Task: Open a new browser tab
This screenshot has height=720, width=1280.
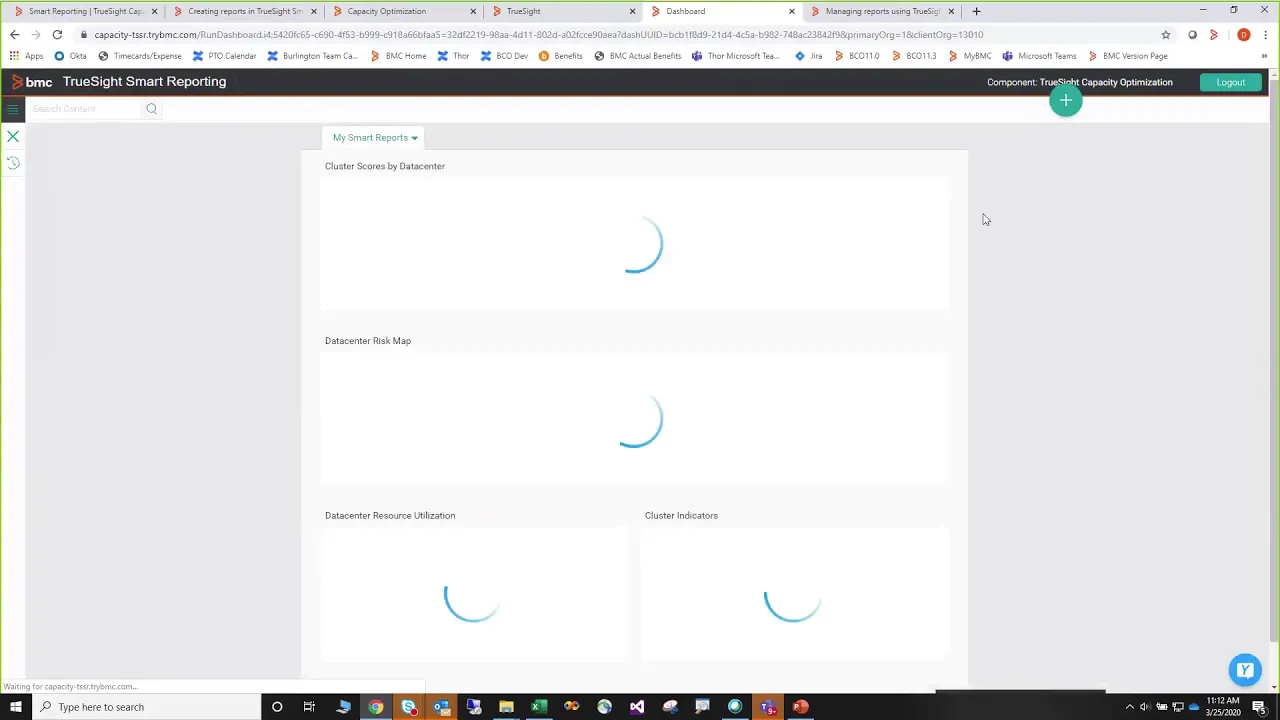Action: [x=976, y=11]
